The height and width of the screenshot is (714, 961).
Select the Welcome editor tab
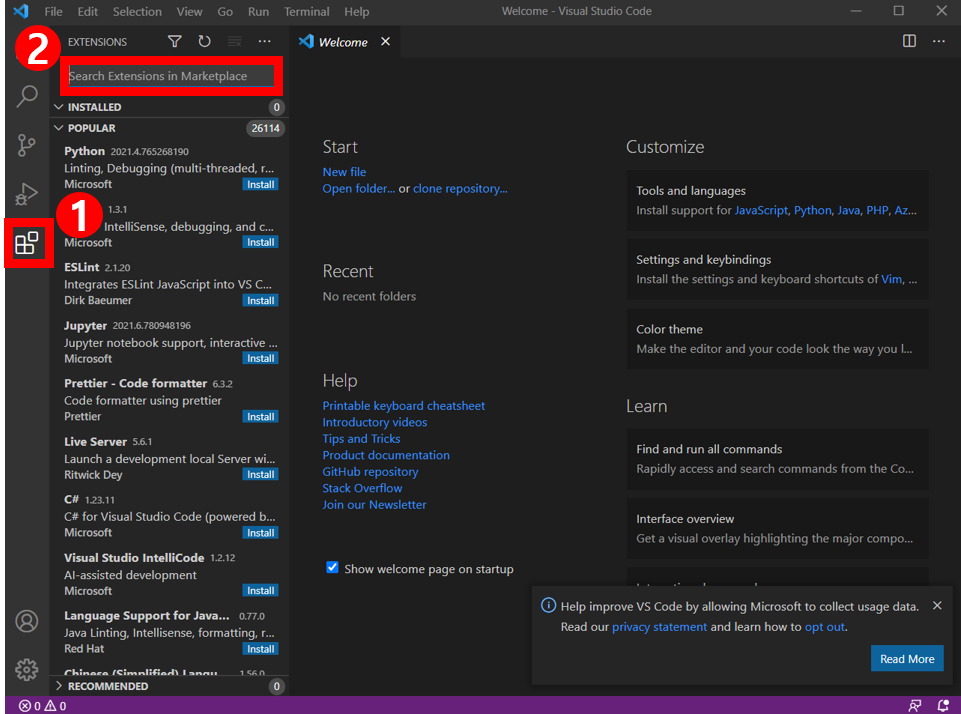(343, 42)
